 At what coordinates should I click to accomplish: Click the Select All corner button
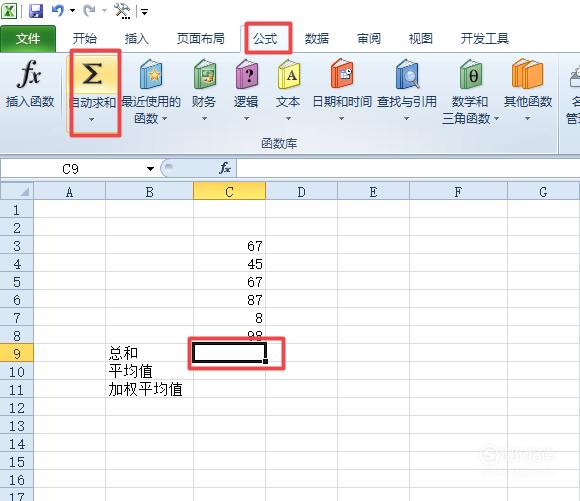tap(17, 191)
